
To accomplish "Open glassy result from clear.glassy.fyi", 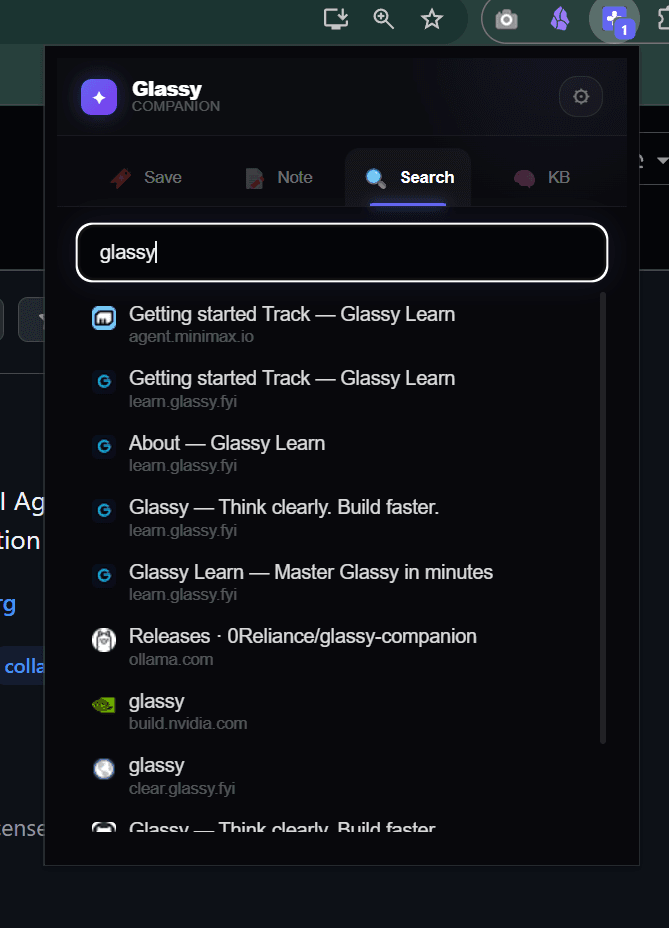I will pos(342,776).
